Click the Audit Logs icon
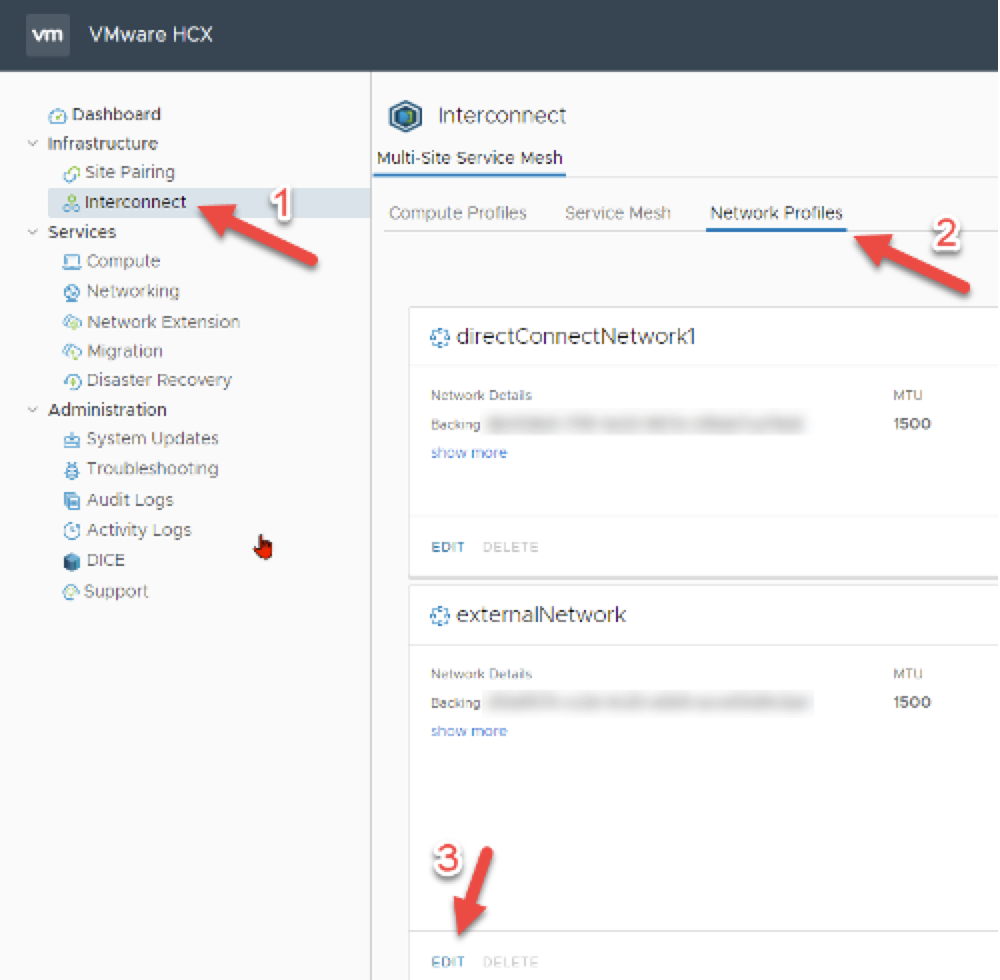 click(x=71, y=501)
